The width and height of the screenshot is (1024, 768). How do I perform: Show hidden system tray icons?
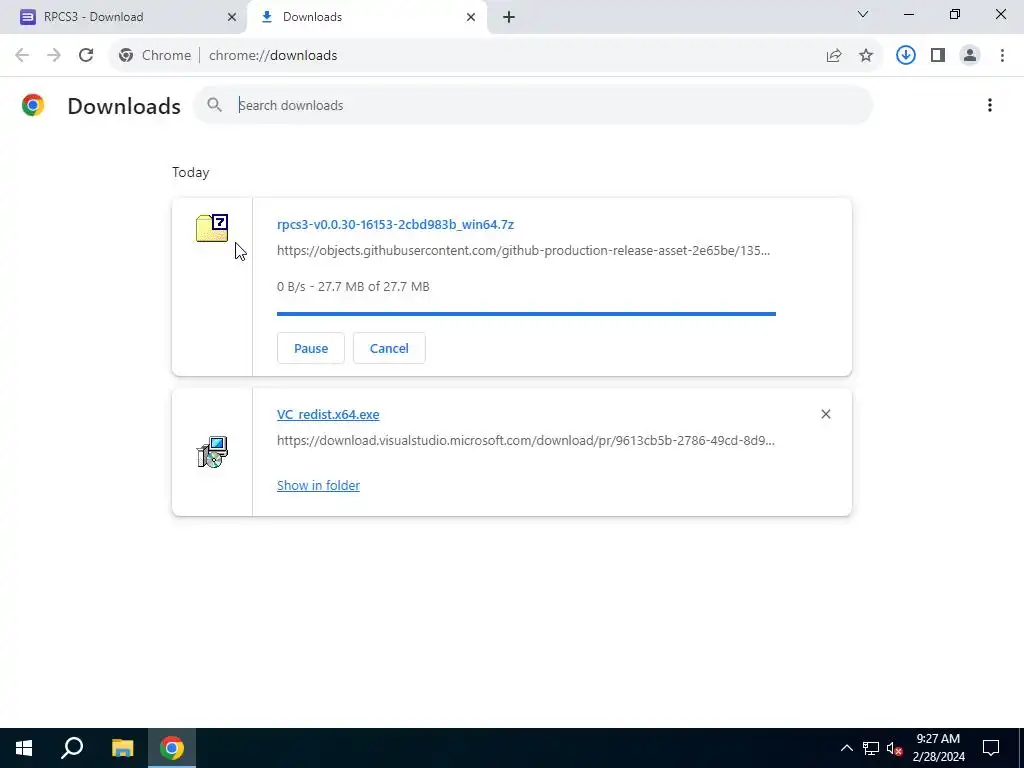coord(846,748)
